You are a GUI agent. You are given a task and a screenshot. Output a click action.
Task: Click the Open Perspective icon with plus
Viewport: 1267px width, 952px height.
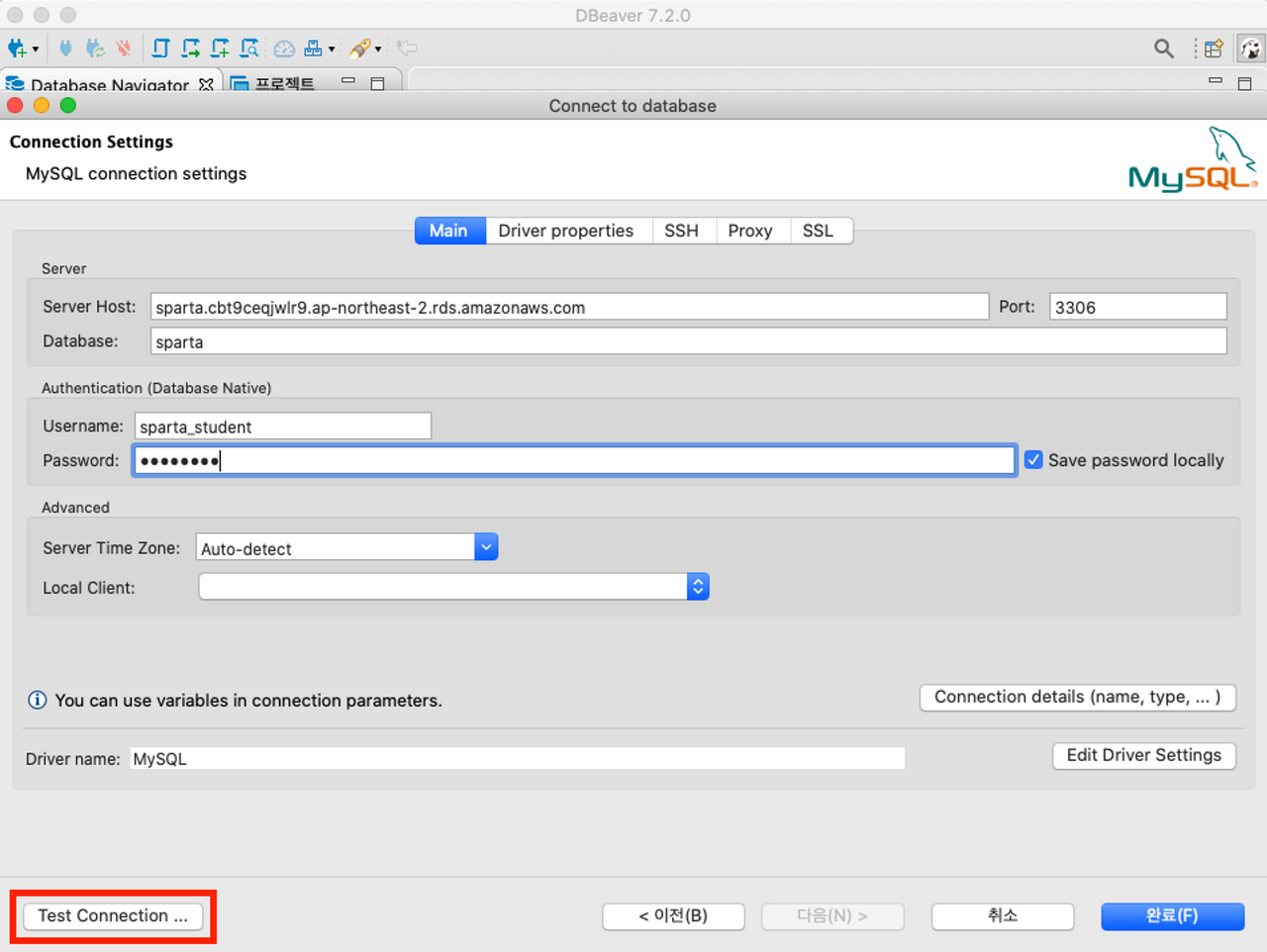coord(1214,48)
